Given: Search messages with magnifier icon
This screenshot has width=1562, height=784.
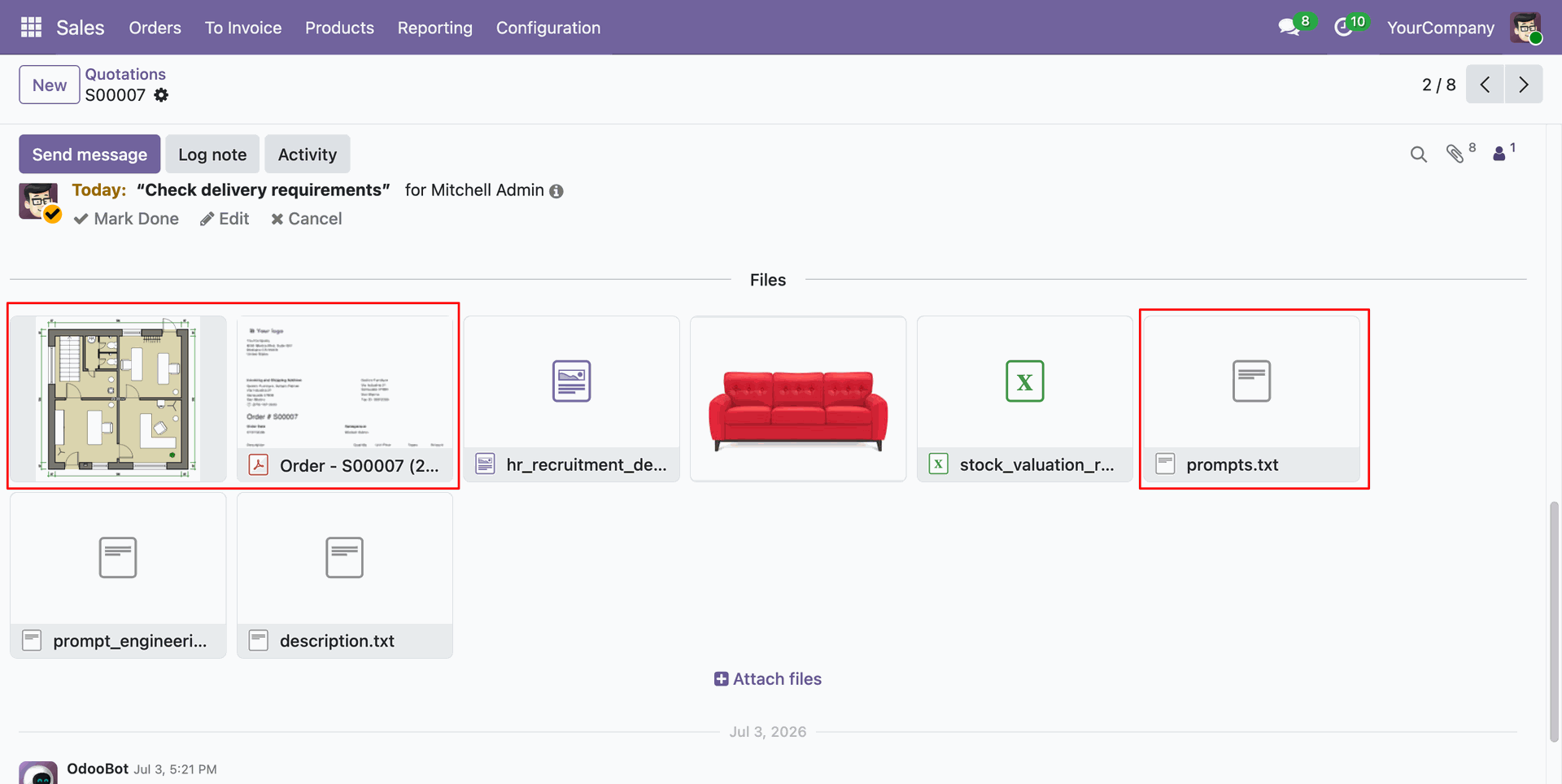Looking at the screenshot, I should tap(1418, 154).
